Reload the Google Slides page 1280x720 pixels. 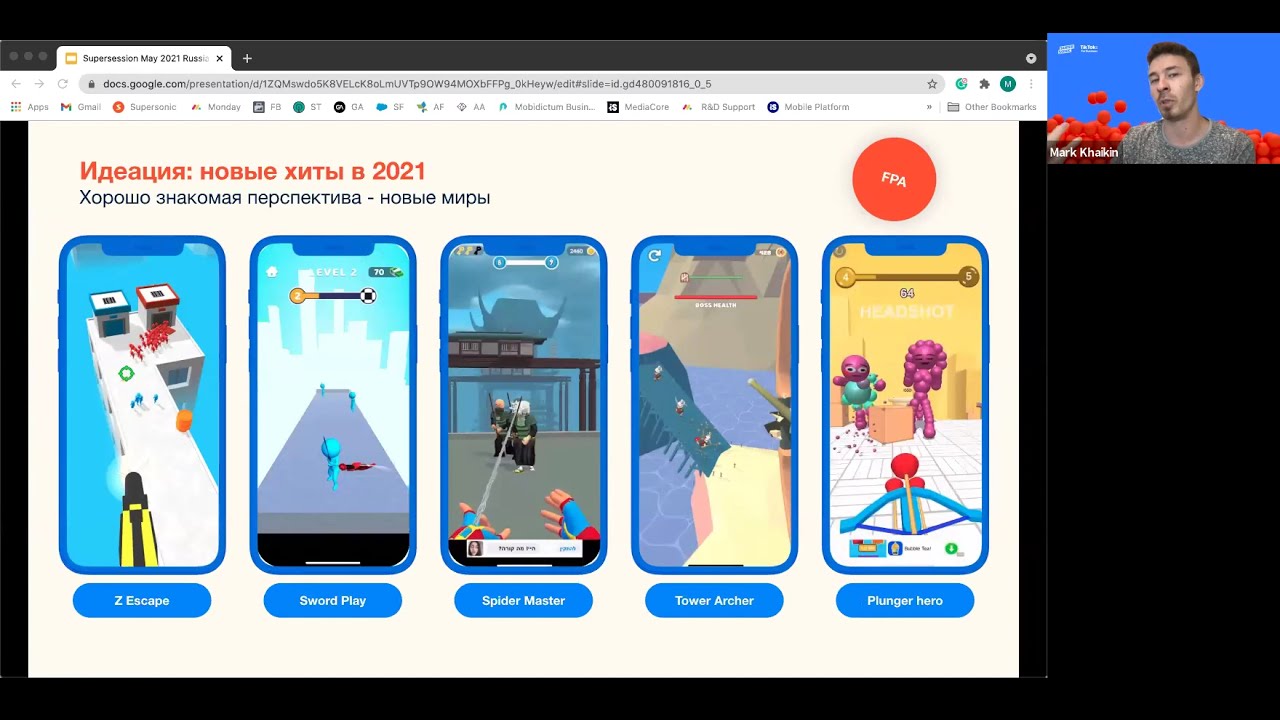pyautogui.click(x=63, y=84)
